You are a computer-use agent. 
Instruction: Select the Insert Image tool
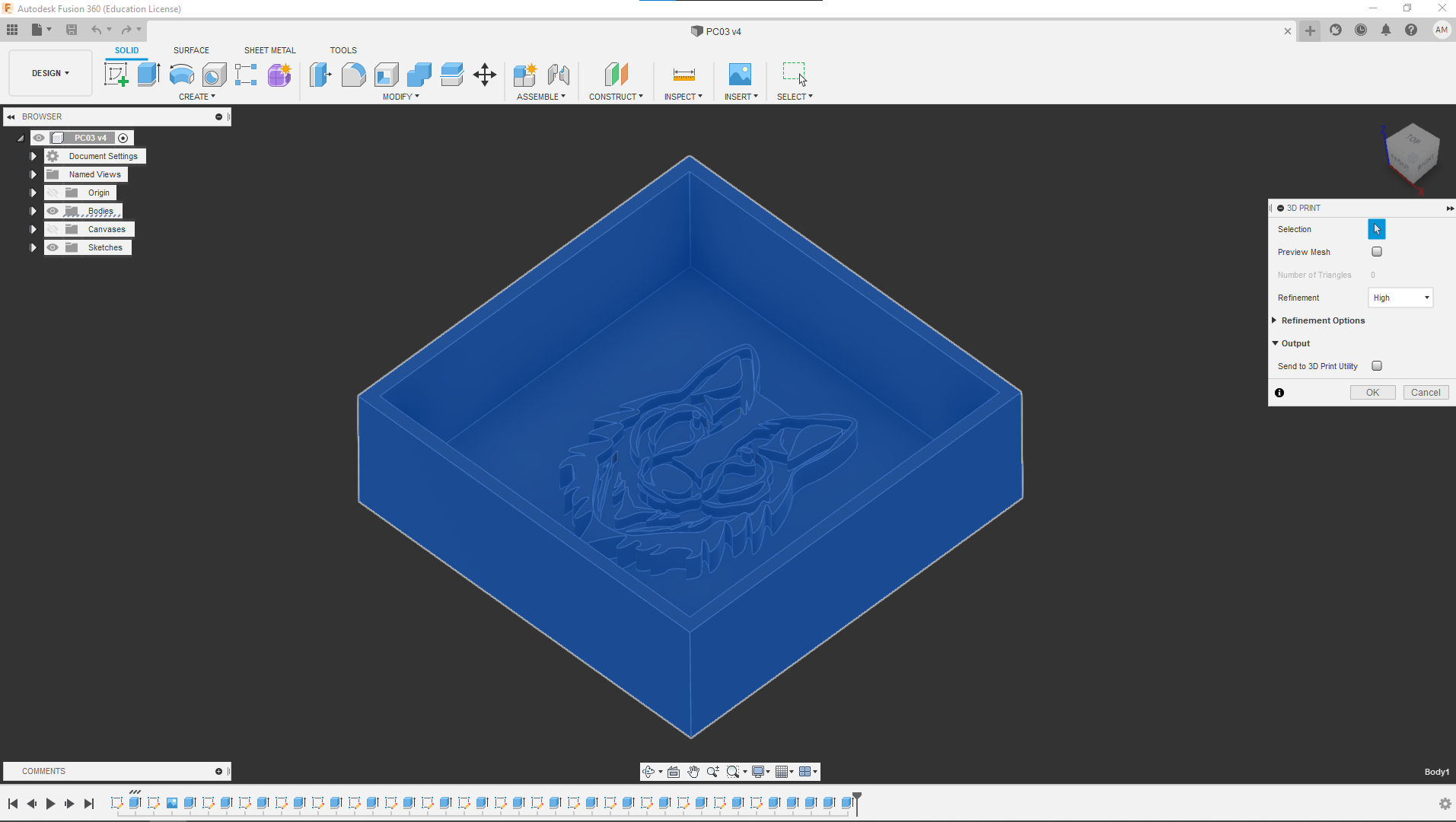coord(740,75)
